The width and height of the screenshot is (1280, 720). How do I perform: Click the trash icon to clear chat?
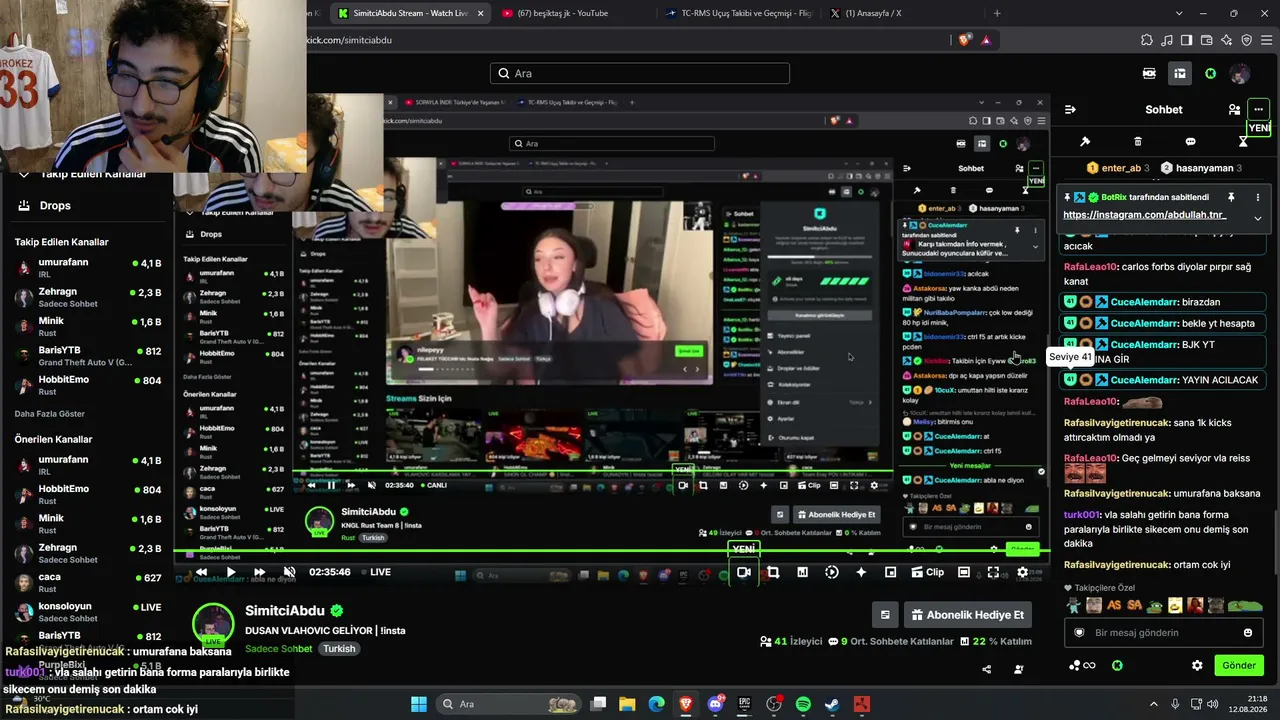pyautogui.click(x=1138, y=142)
